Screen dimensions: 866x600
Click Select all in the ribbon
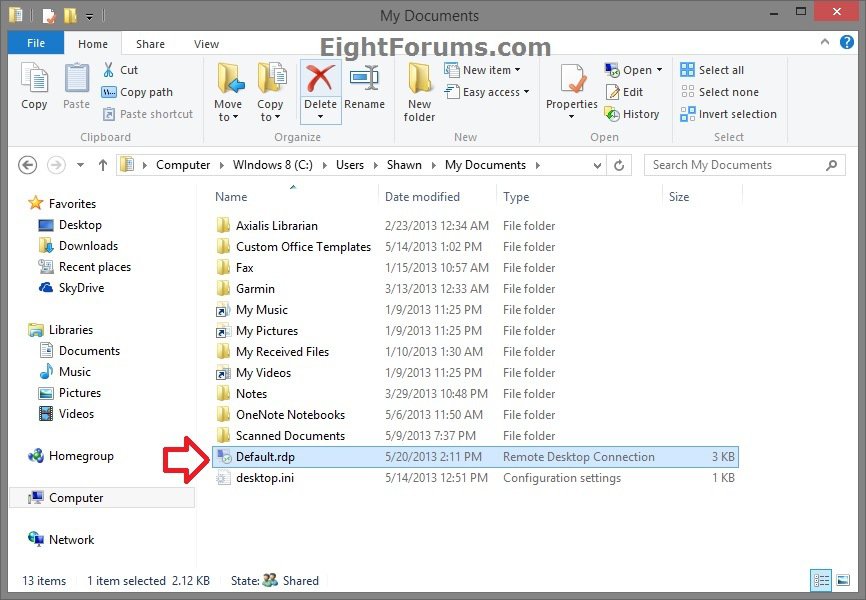pyautogui.click(x=711, y=70)
